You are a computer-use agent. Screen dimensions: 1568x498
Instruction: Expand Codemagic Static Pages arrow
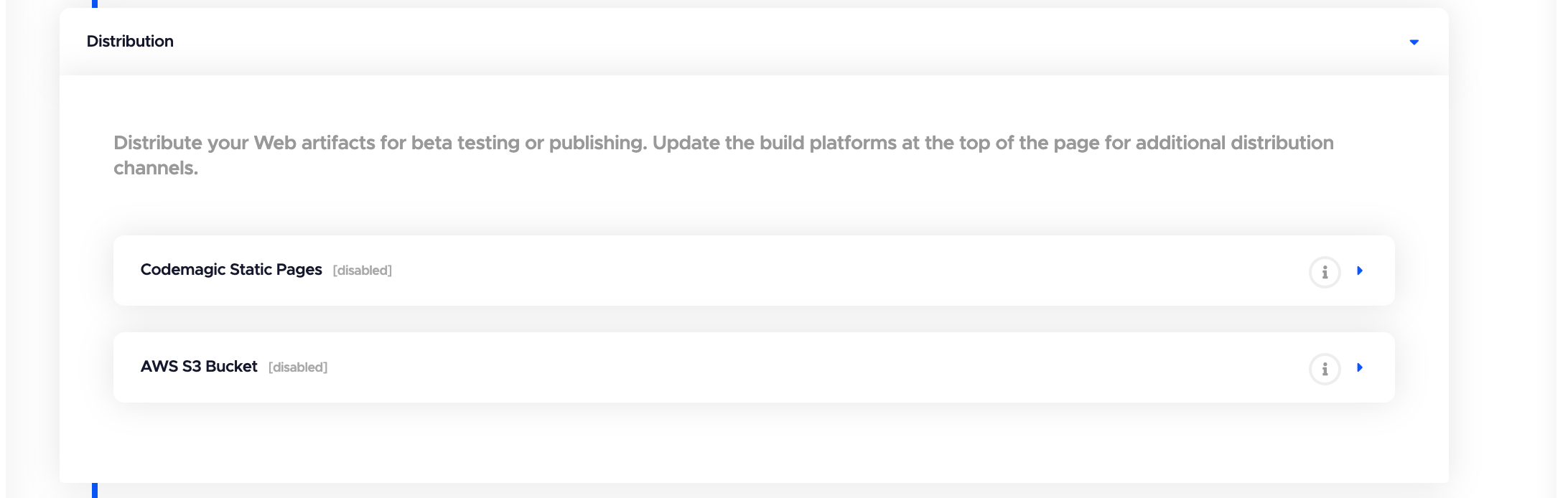pos(1360,271)
